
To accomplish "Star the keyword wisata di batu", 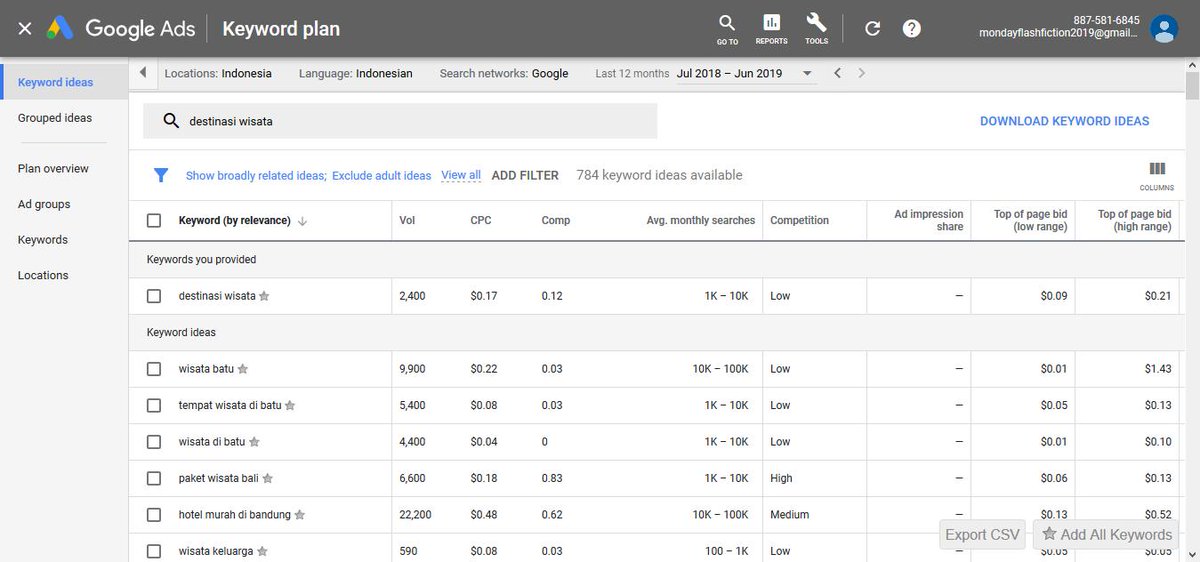I will point(254,442).
